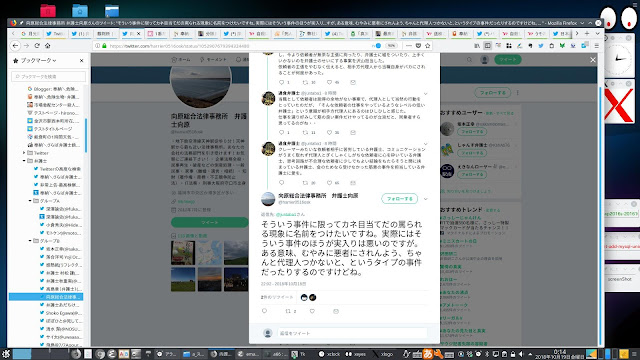
Task: Switch to the first browser tab
Action: tap(30, 33)
